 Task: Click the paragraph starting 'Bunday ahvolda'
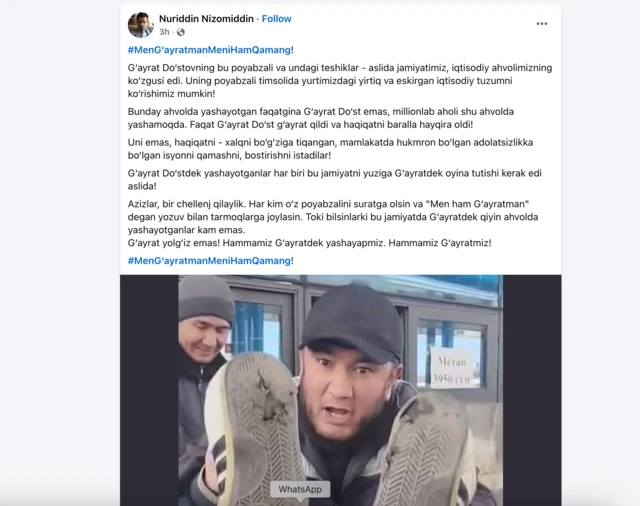click(x=320, y=118)
